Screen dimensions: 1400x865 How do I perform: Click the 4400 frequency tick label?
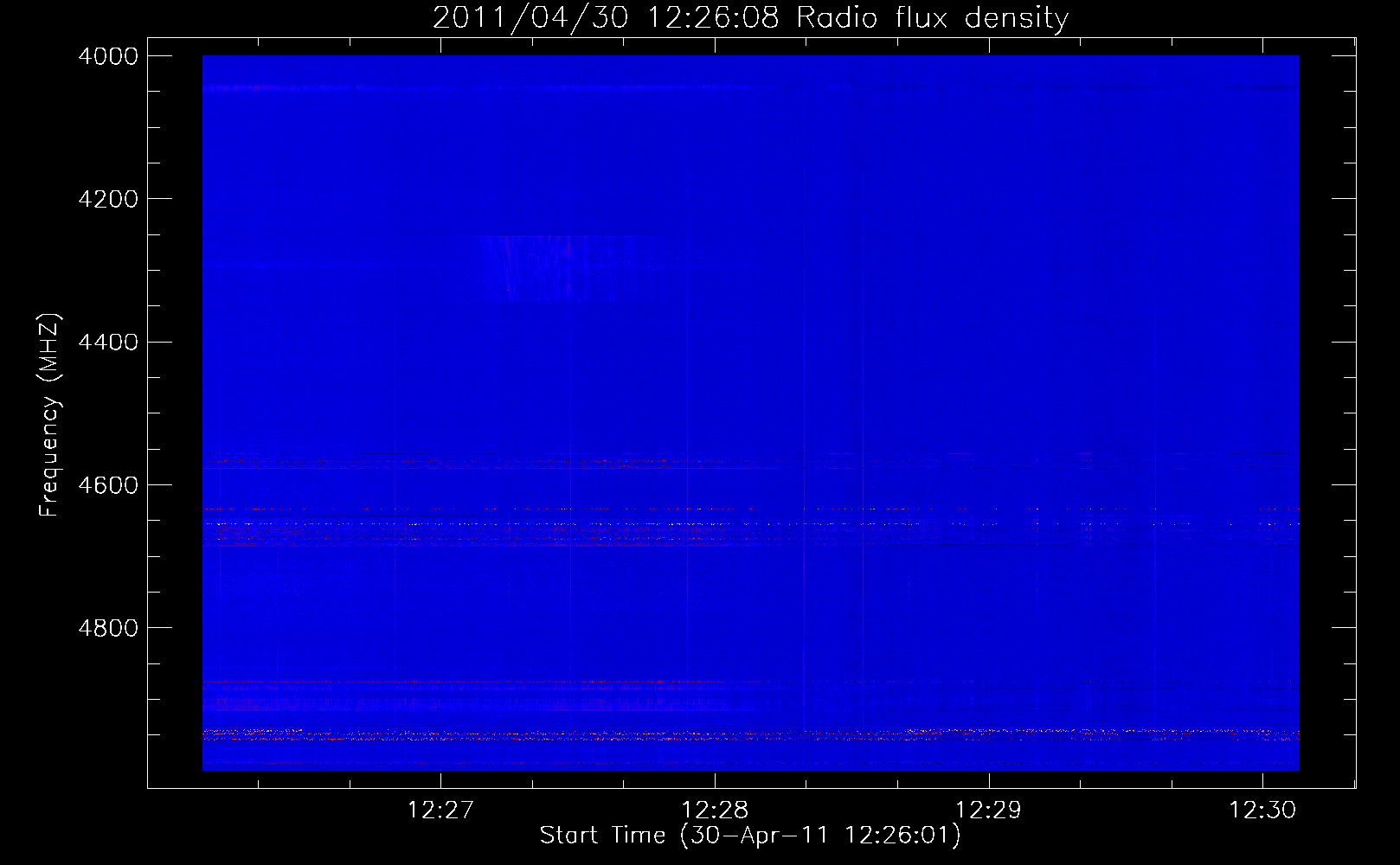pos(108,343)
